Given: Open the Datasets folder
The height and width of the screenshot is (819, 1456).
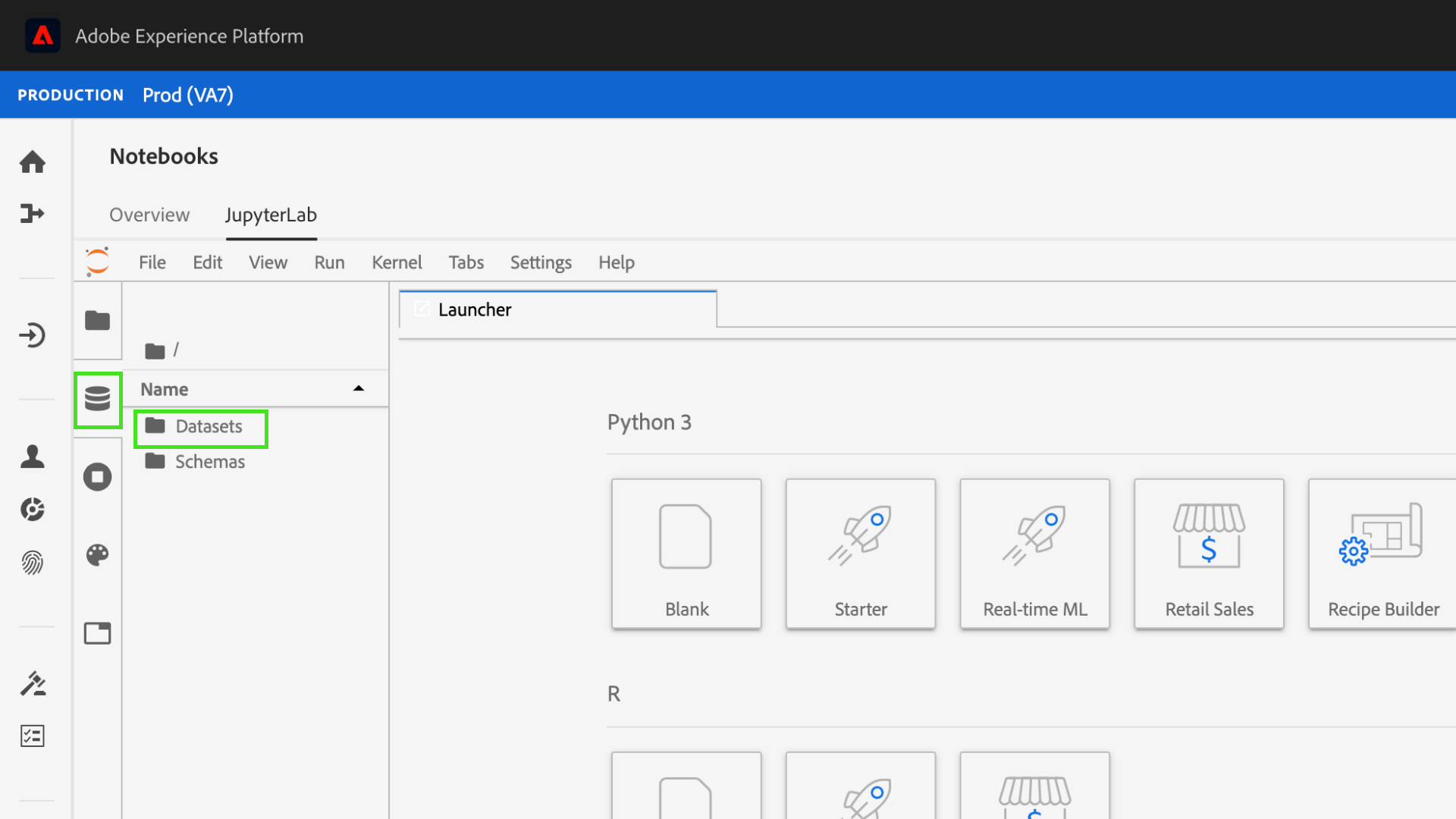Looking at the screenshot, I should (x=209, y=427).
